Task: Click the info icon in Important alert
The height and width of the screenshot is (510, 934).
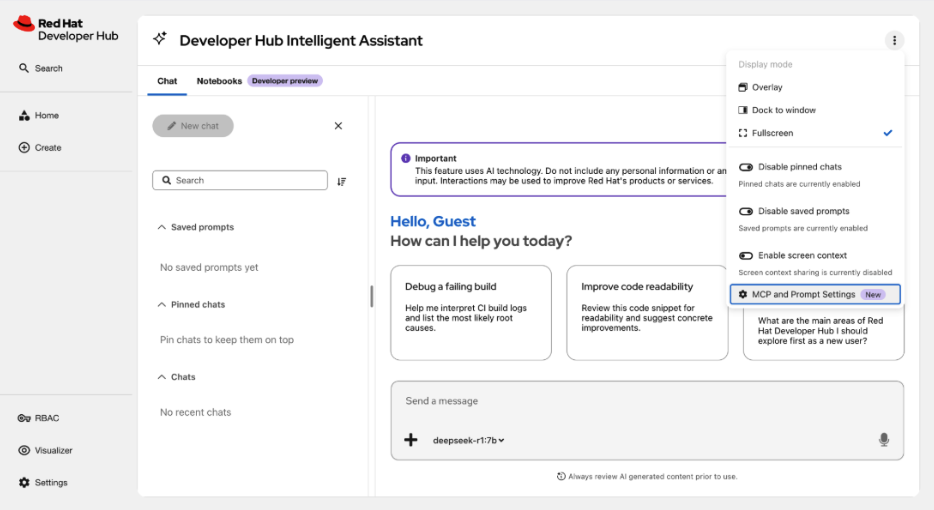Action: (x=406, y=158)
